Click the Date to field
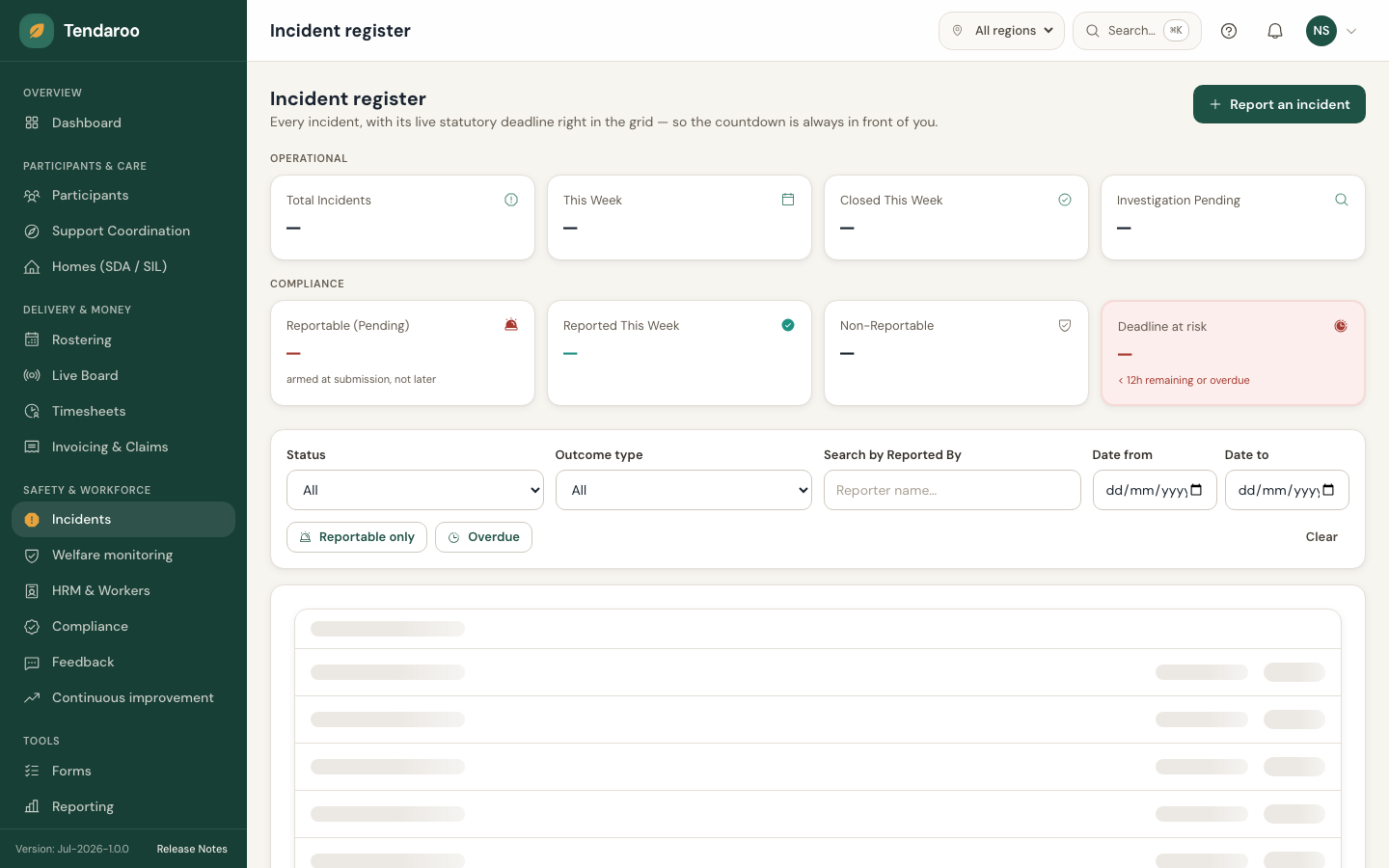 1287,490
